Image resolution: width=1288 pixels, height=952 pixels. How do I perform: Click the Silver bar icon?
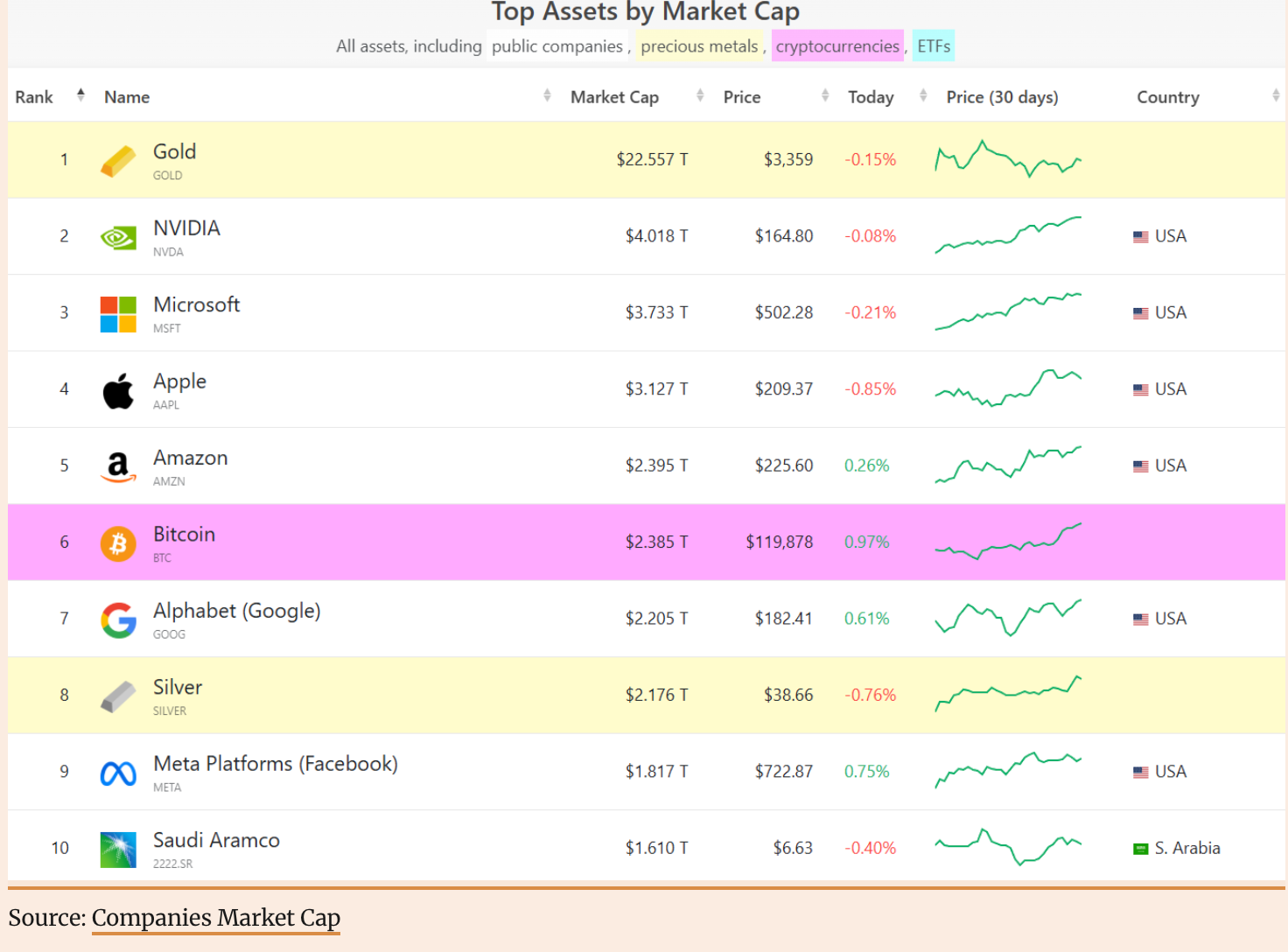[118, 696]
